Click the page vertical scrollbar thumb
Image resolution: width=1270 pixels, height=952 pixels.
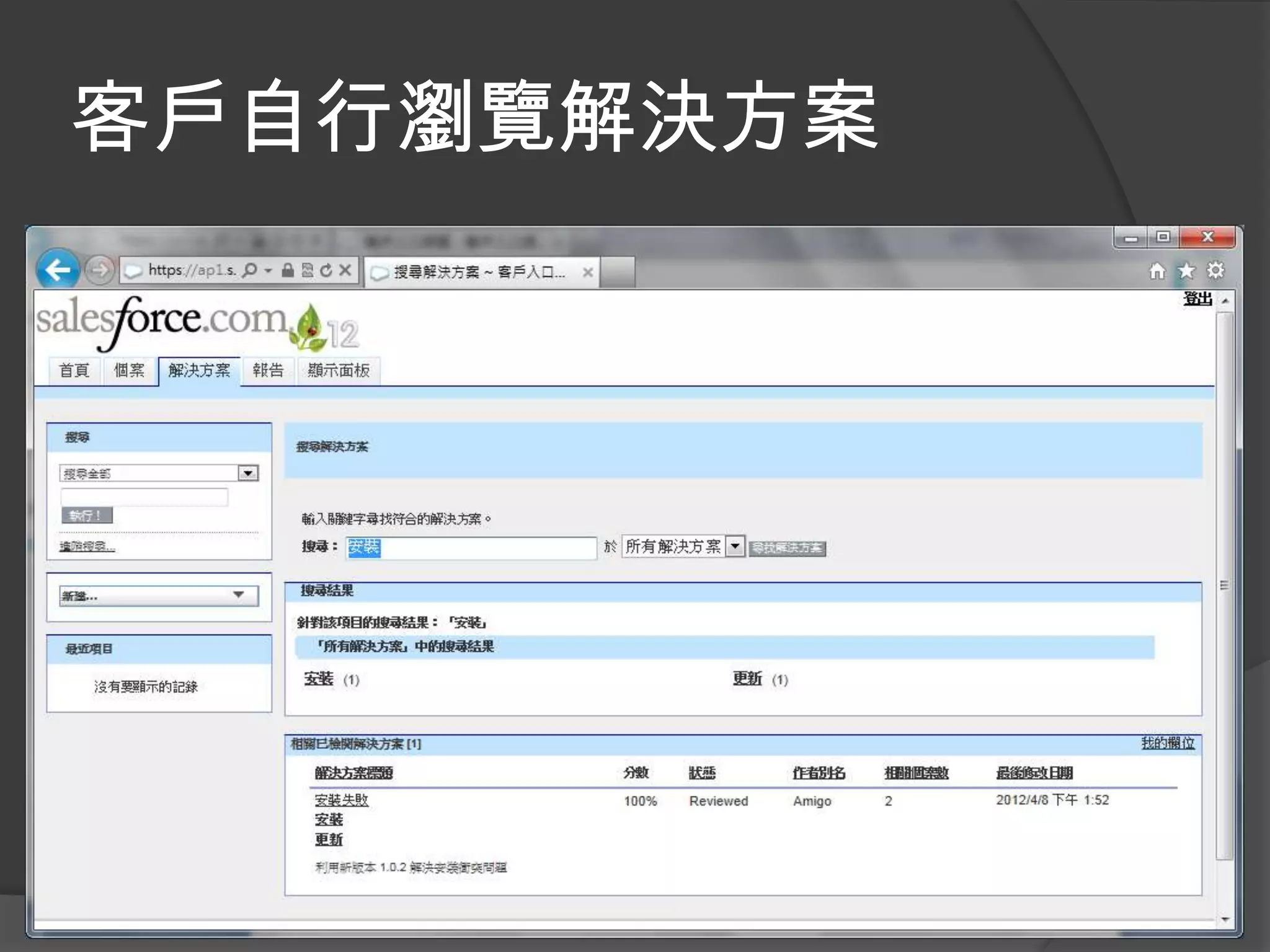(1224, 586)
